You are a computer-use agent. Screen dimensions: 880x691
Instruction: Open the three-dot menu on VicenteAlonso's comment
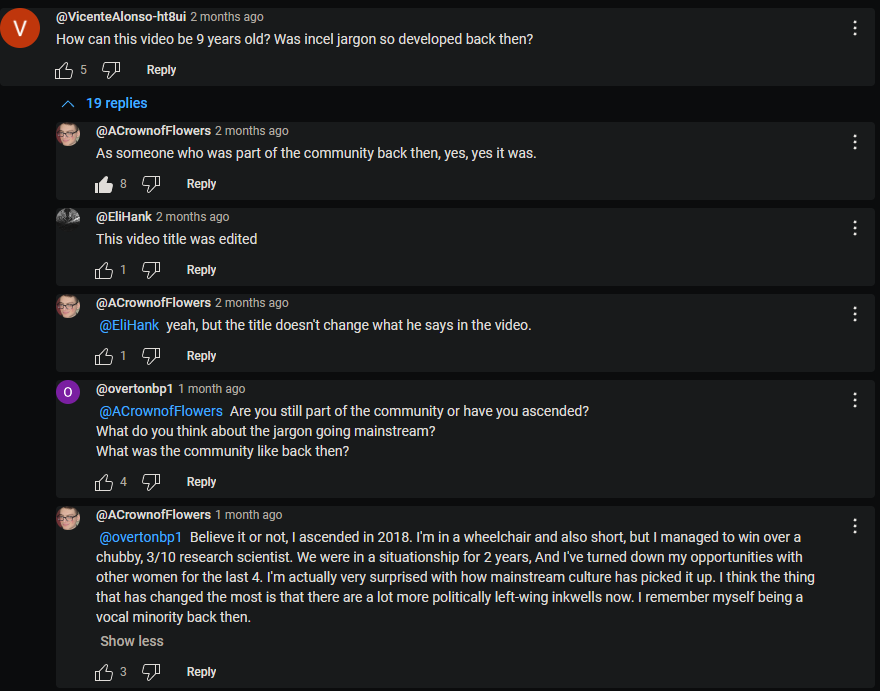click(x=855, y=28)
